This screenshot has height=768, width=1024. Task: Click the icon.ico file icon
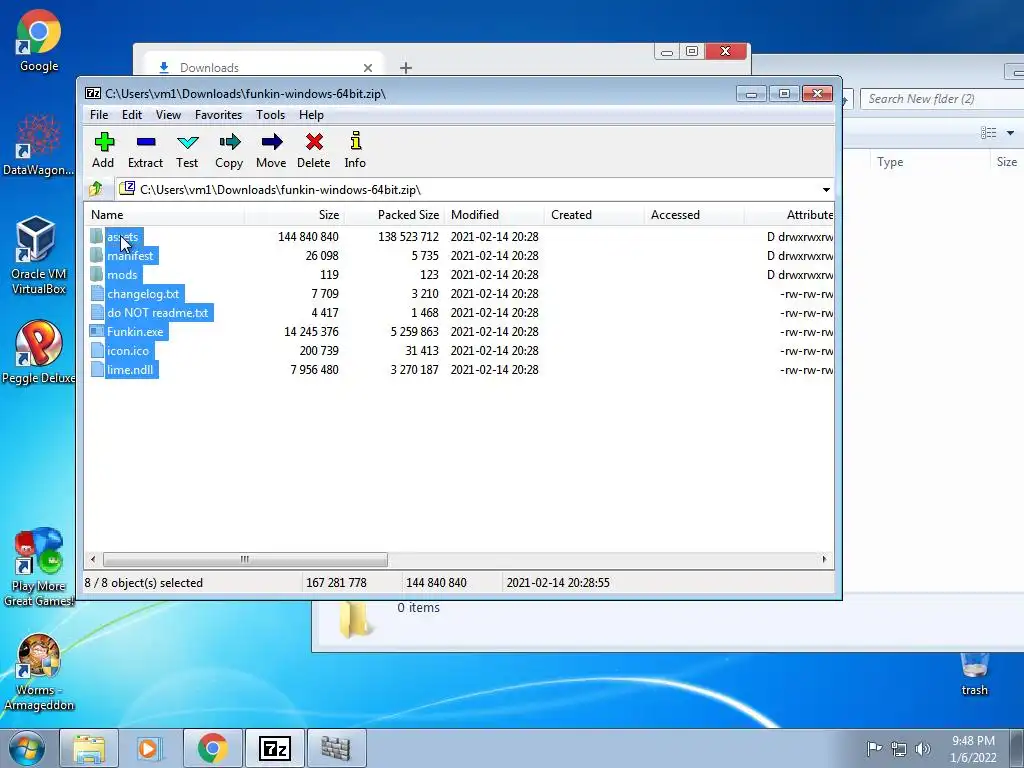pyautogui.click(x=97, y=350)
